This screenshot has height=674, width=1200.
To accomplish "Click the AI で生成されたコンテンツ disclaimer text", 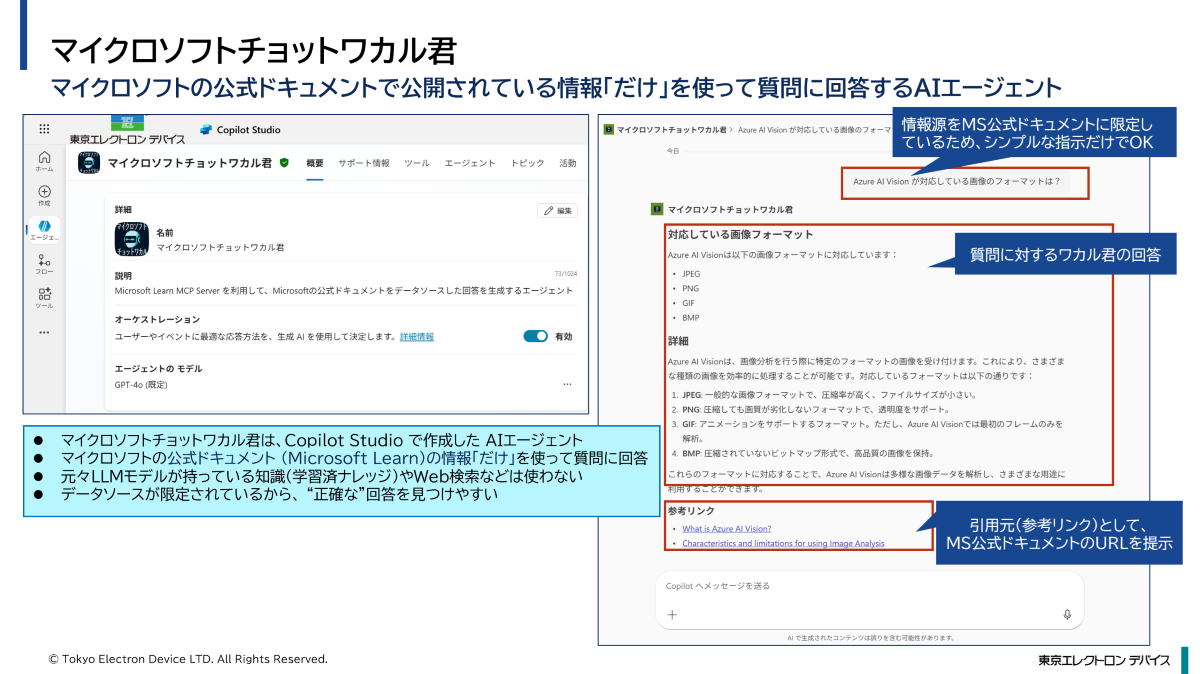I will pyautogui.click(x=870, y=637).
